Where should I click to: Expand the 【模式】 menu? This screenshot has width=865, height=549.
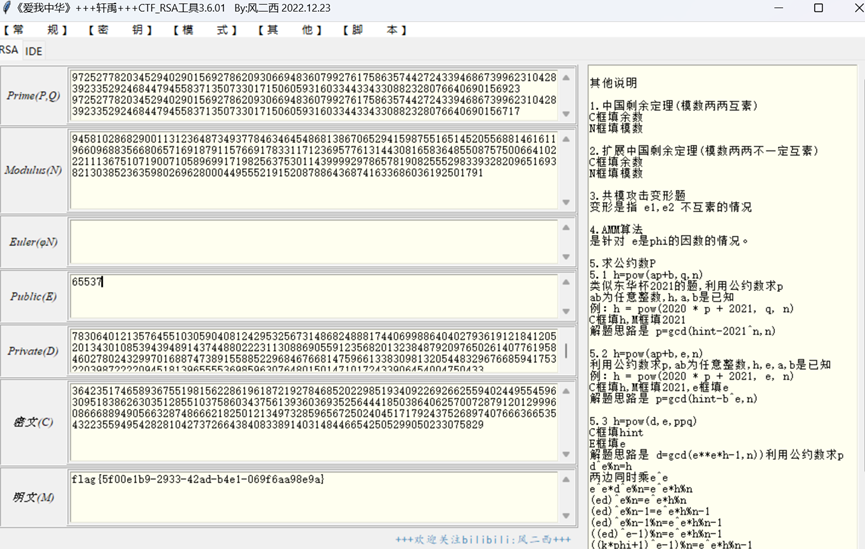pyautogui.click(x=205, y=30)
